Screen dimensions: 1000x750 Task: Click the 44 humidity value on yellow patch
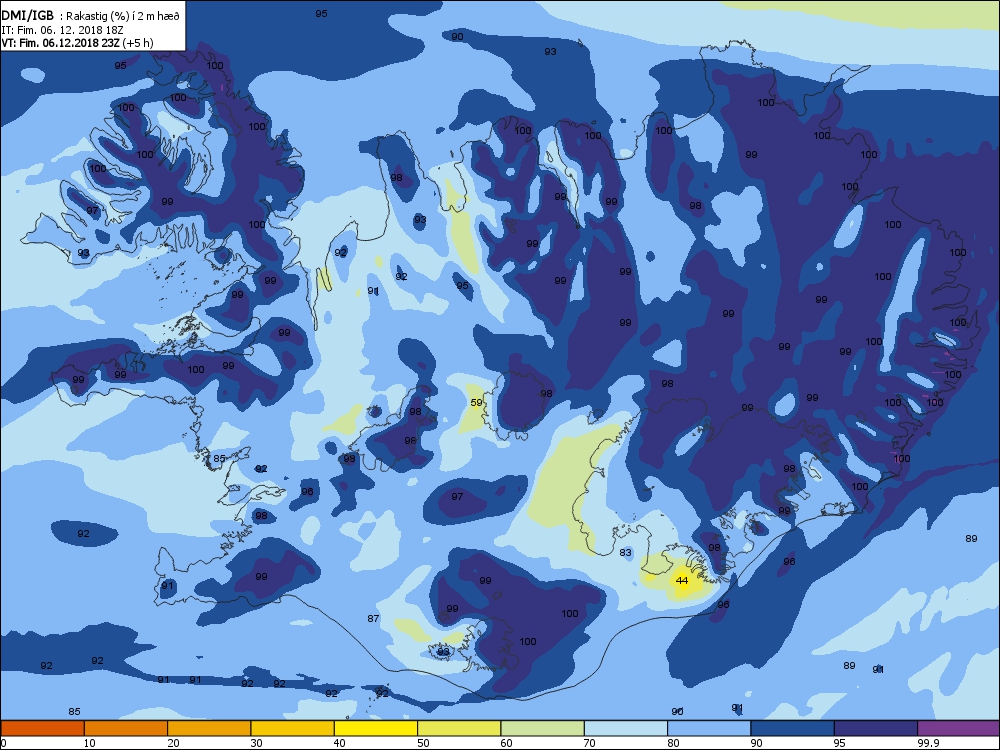[682, 580]
